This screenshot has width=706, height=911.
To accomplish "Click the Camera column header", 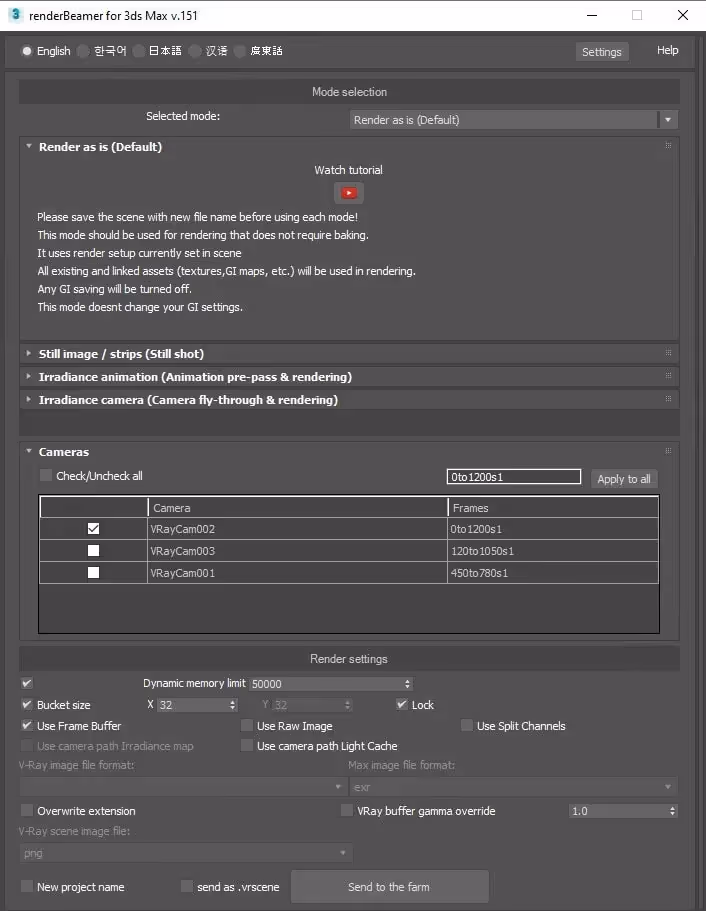I will [298, 507].
